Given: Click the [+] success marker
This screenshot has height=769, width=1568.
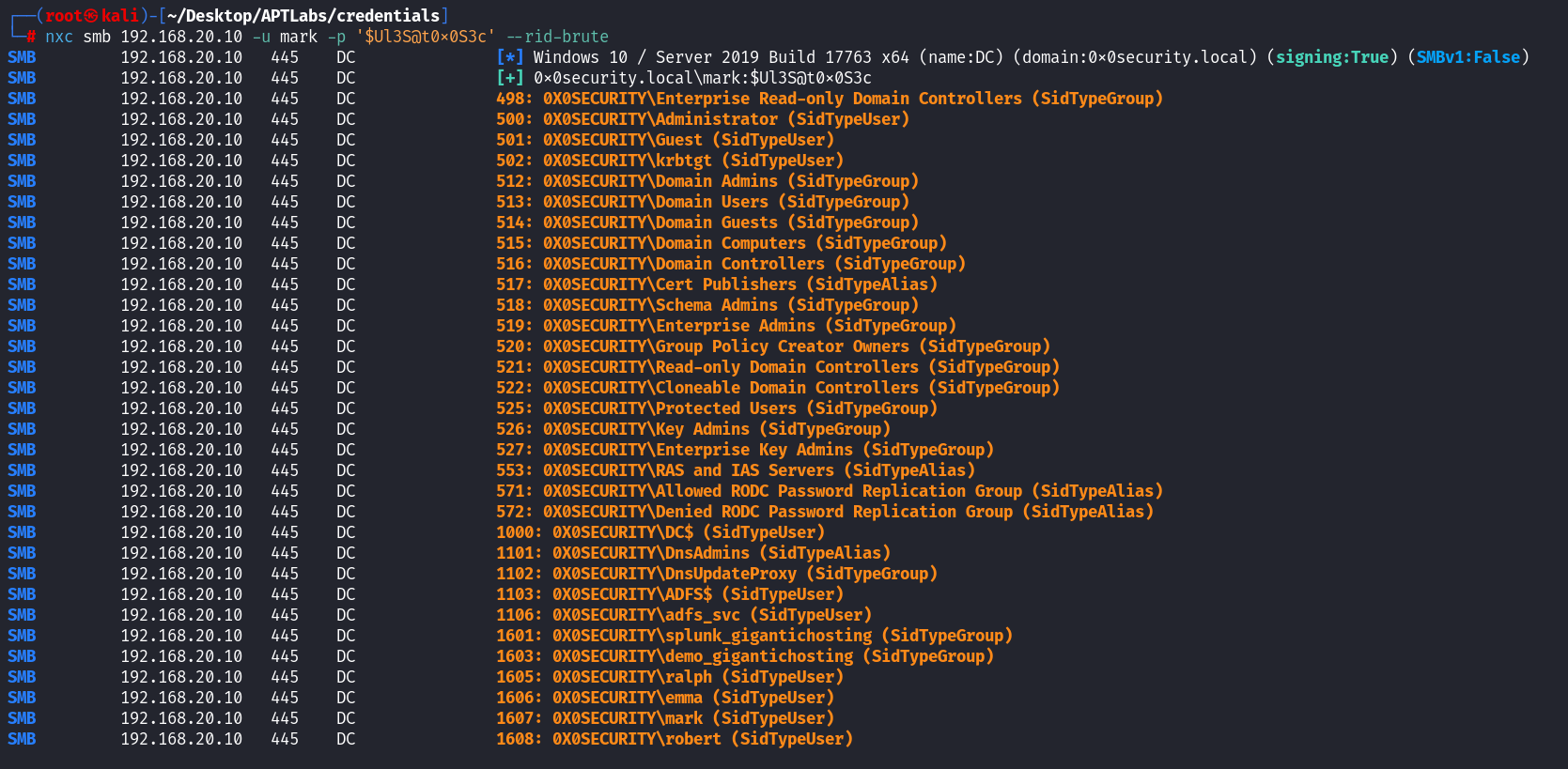Looking at the screenshot, I should pyautogui.click(x=509, y=78).
